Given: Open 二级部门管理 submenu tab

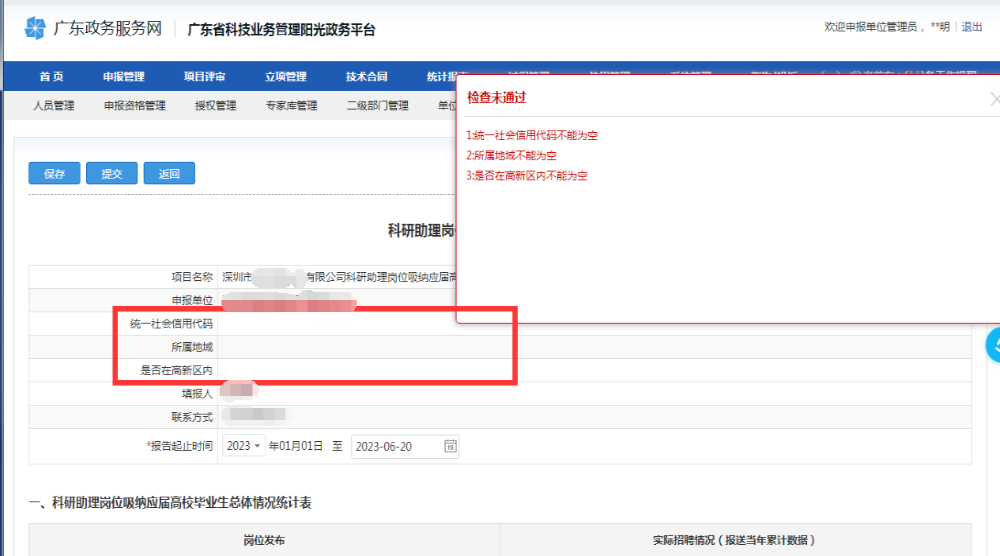Looking at the screenshot, I should coord(377,106).
